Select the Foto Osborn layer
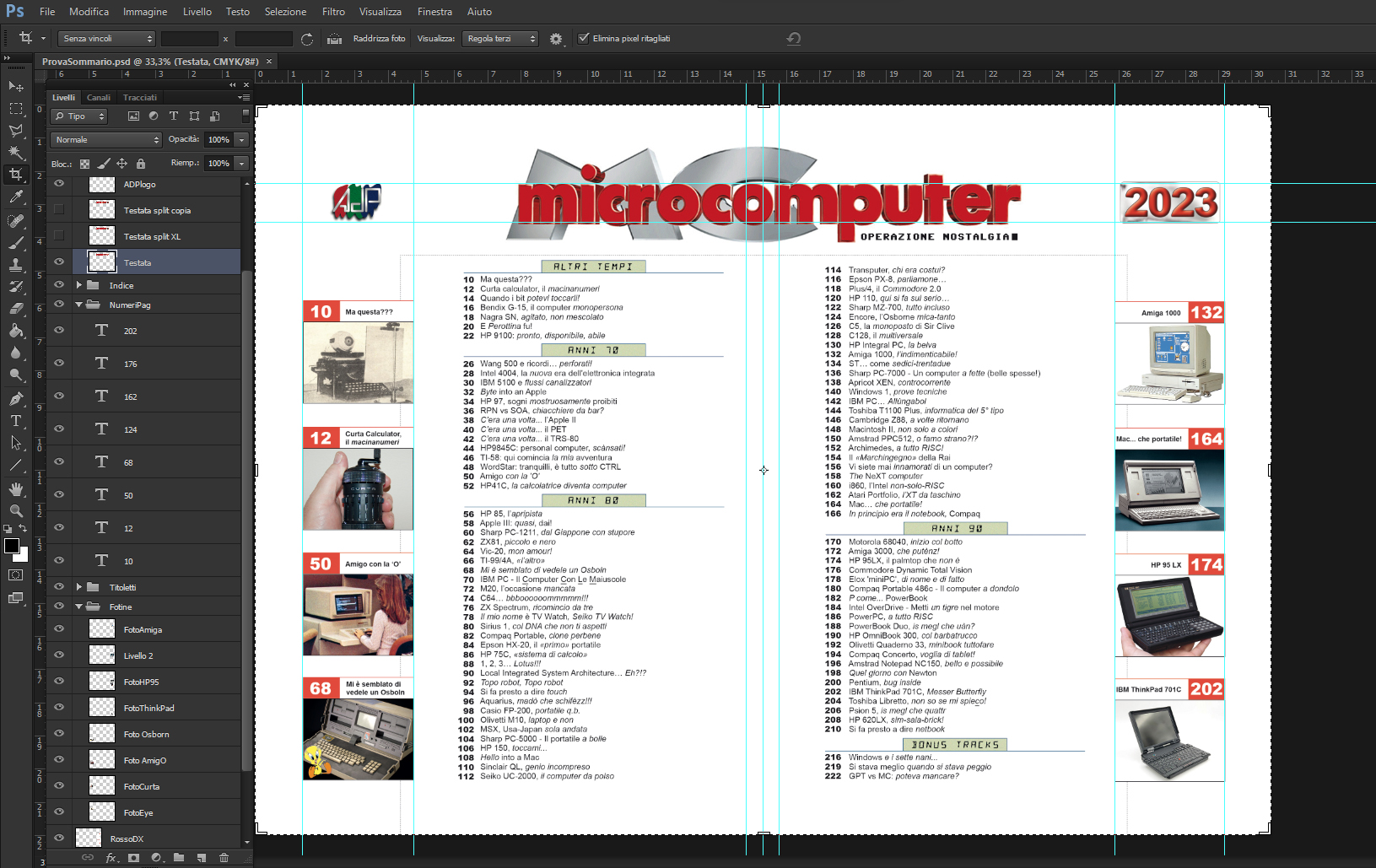1376x868 pixels. (146, 734)
